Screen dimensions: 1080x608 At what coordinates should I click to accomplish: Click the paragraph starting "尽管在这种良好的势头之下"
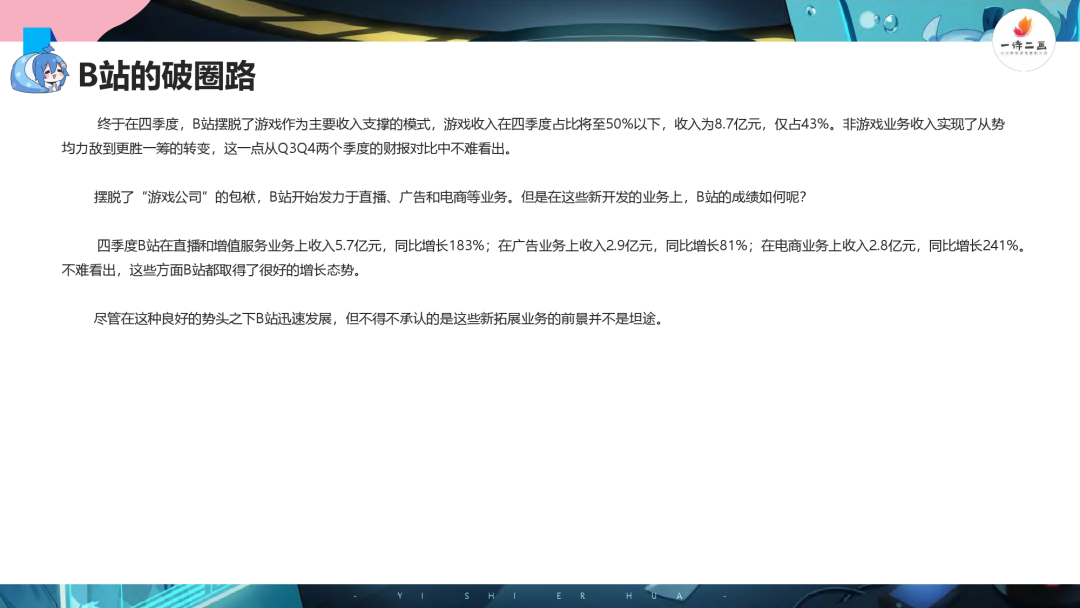[378, 319]
